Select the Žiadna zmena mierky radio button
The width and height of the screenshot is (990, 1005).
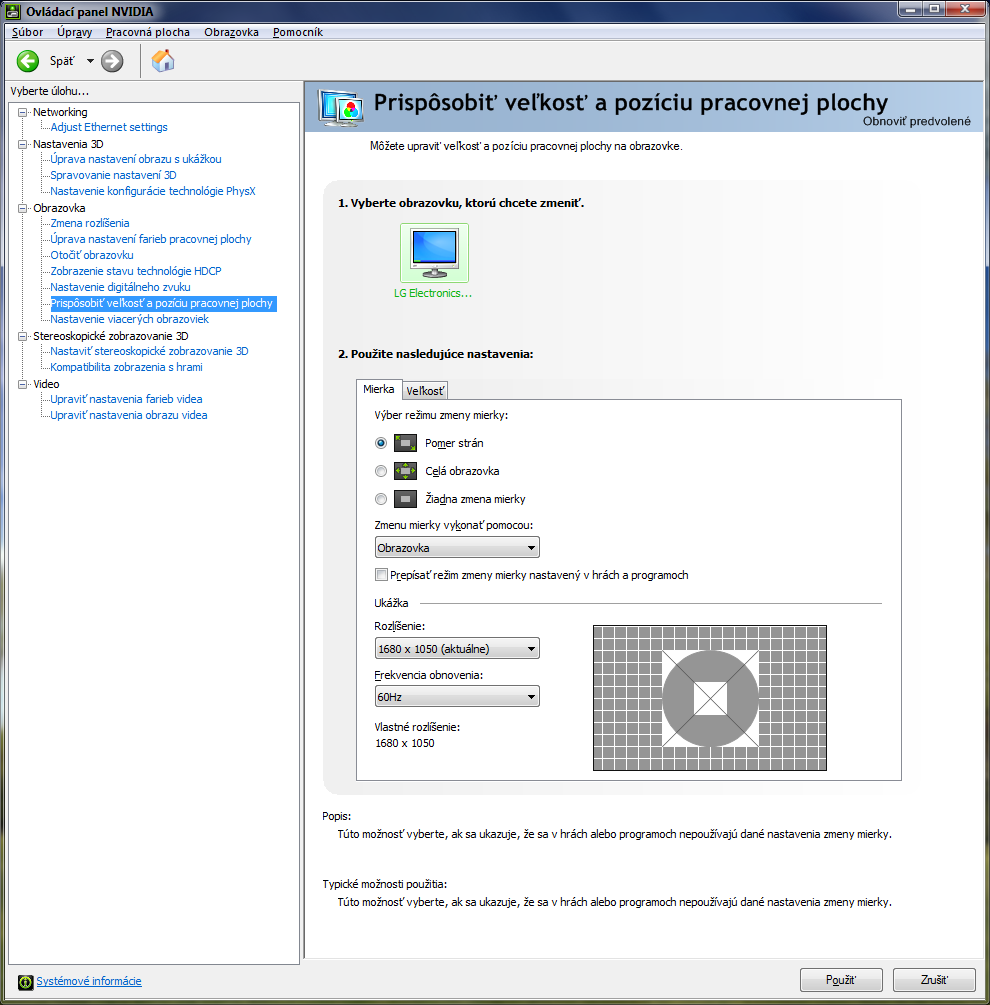tap(381, 499)
